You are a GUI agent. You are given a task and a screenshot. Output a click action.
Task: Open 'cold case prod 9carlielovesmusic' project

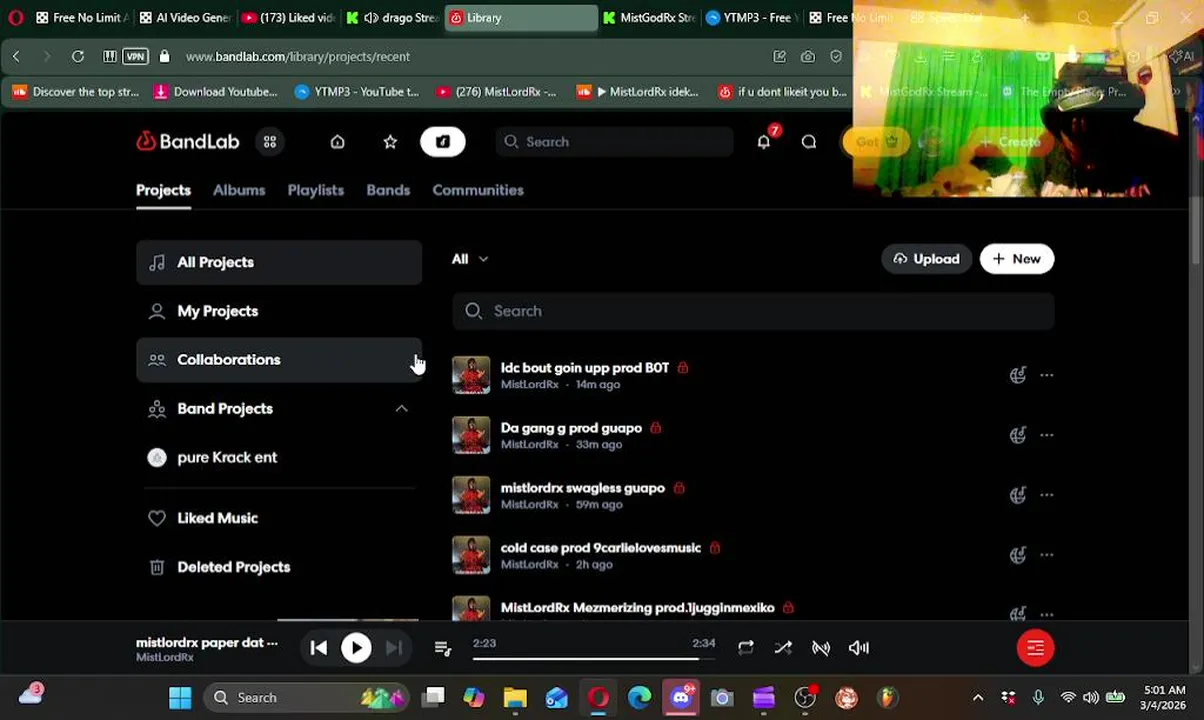(601, 548)
